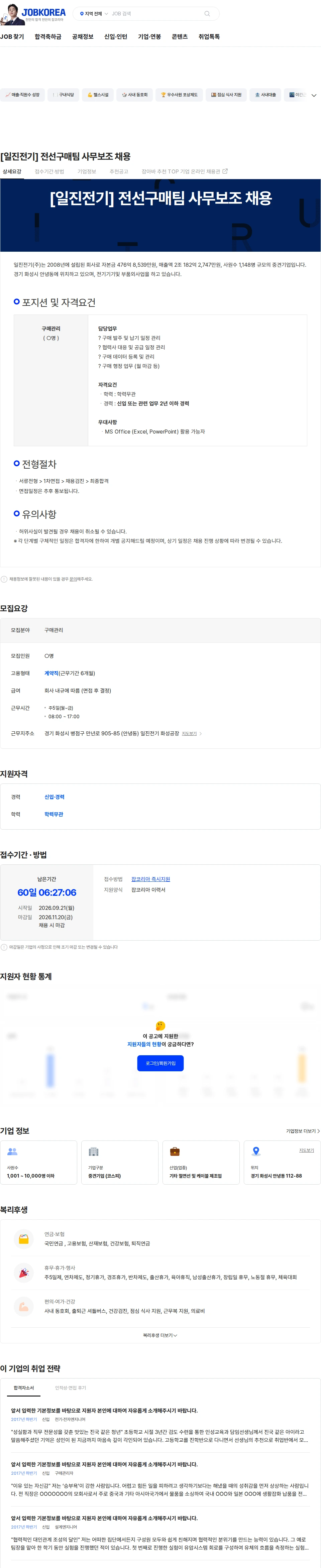Open the 잡코리아 즉시지원 link
Viewport: 321px width, 1568px height.
click(150, 879)
